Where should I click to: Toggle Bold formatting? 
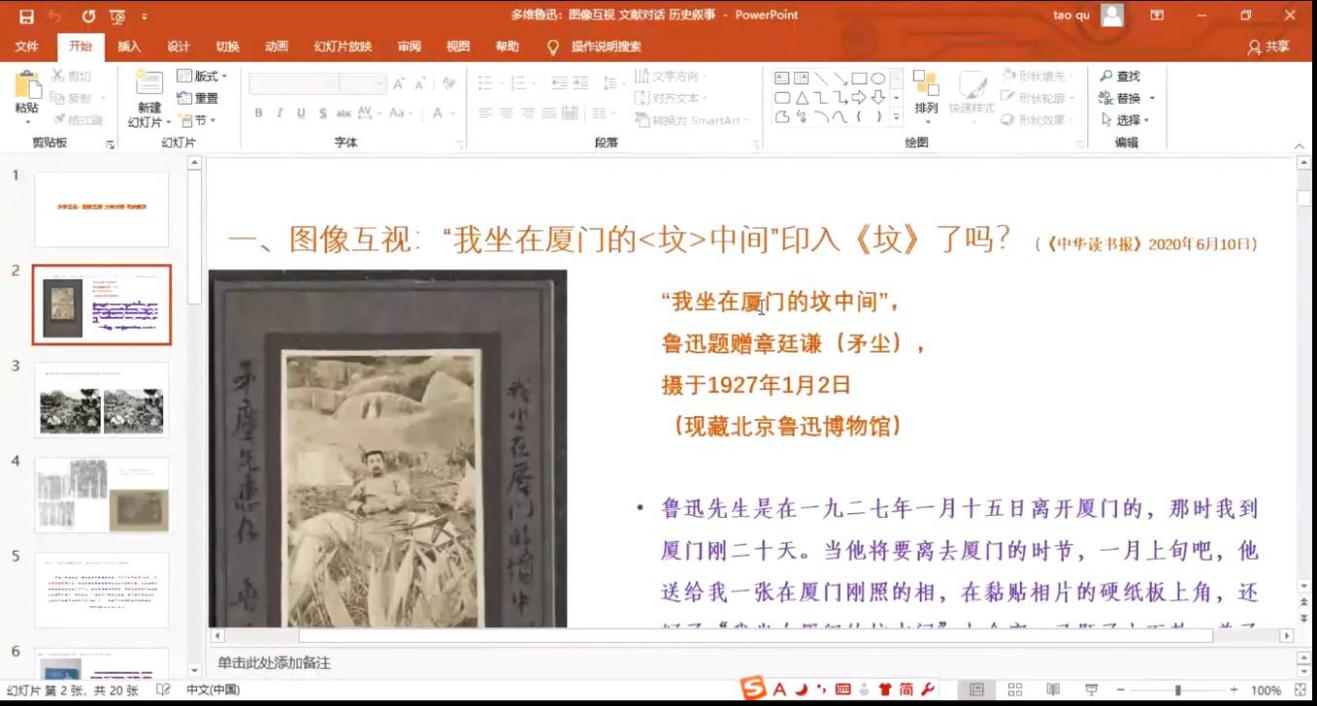click(259, 114)
